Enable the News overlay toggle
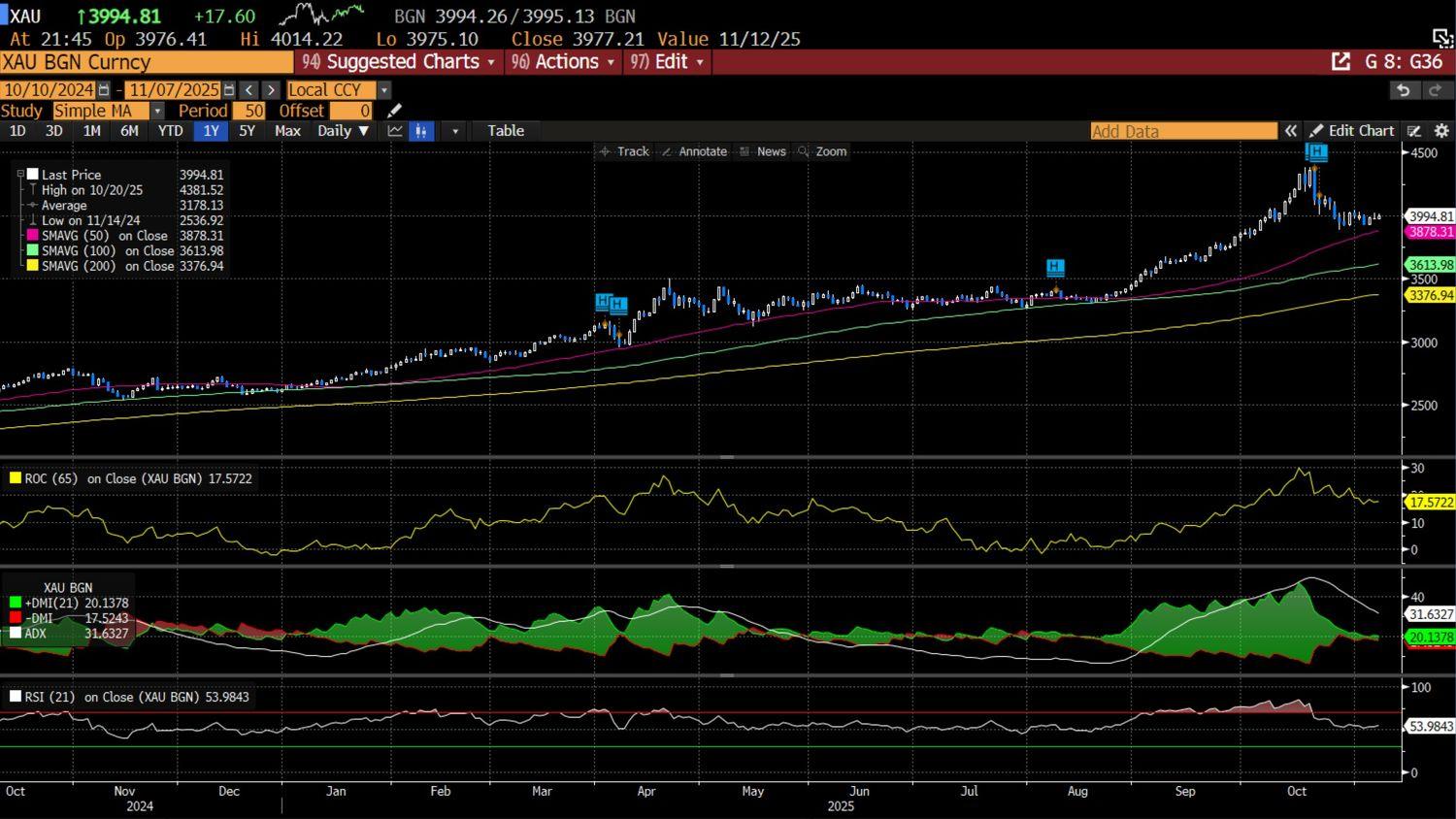This screenshot has height=819, width=1456. coord(762,151)
